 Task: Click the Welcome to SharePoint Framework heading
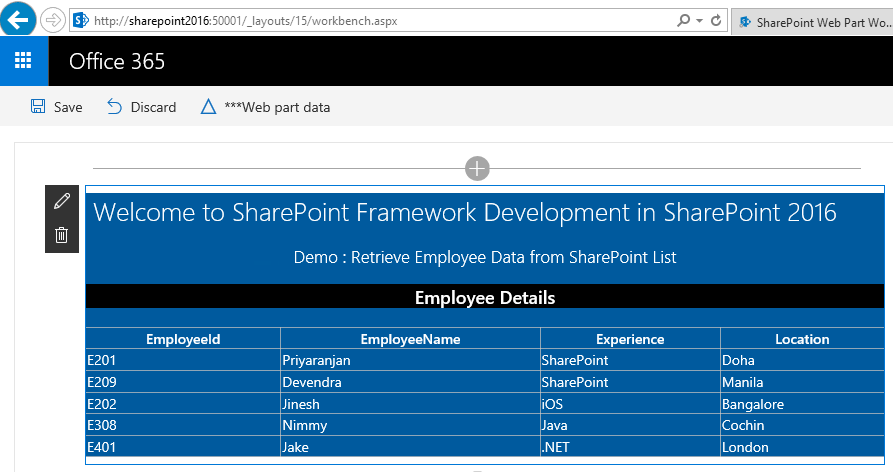[x=465, y=212]
